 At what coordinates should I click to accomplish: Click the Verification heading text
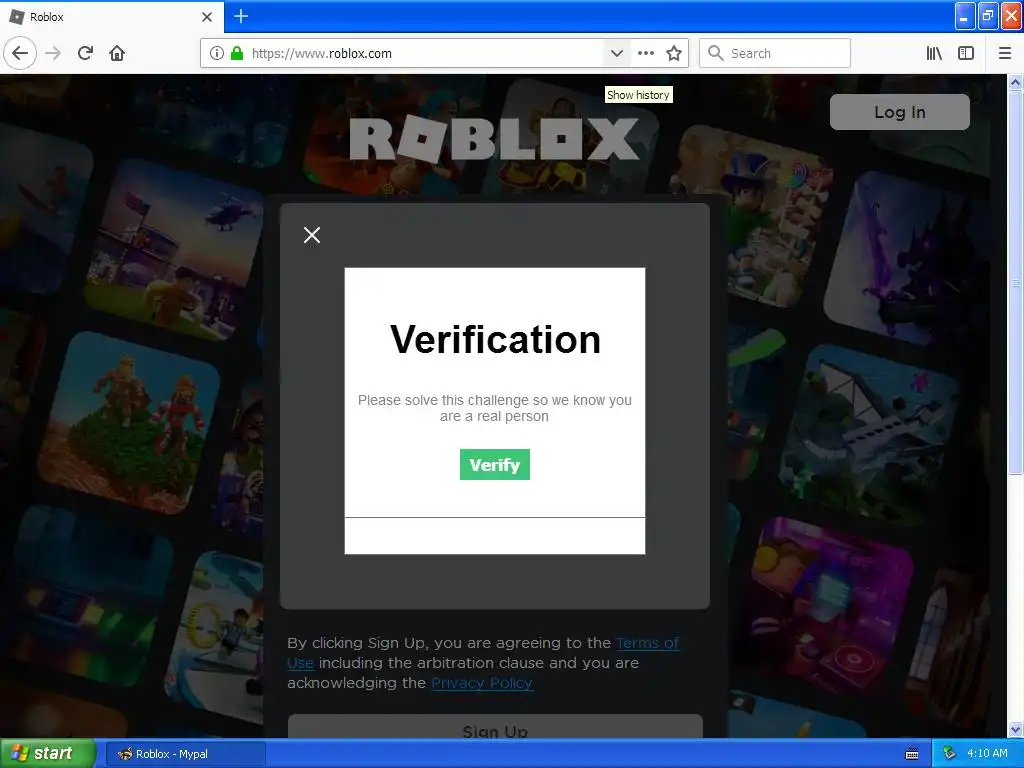pos(495,340)
